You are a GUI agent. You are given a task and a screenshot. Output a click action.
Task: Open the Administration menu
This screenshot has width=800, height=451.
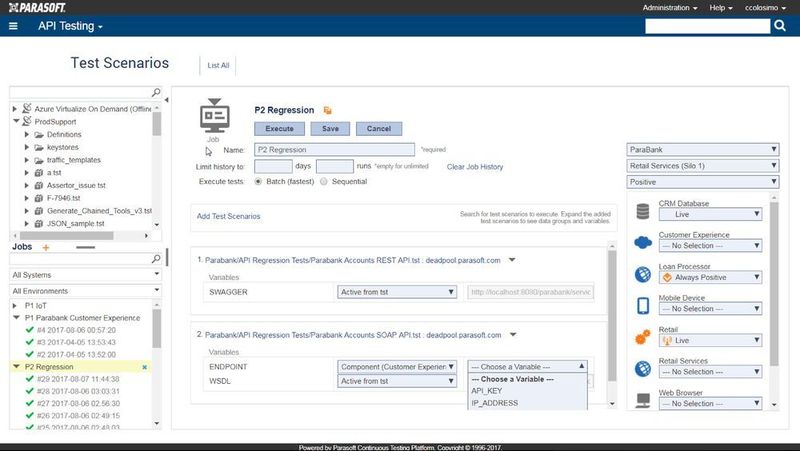pos(669,8)
